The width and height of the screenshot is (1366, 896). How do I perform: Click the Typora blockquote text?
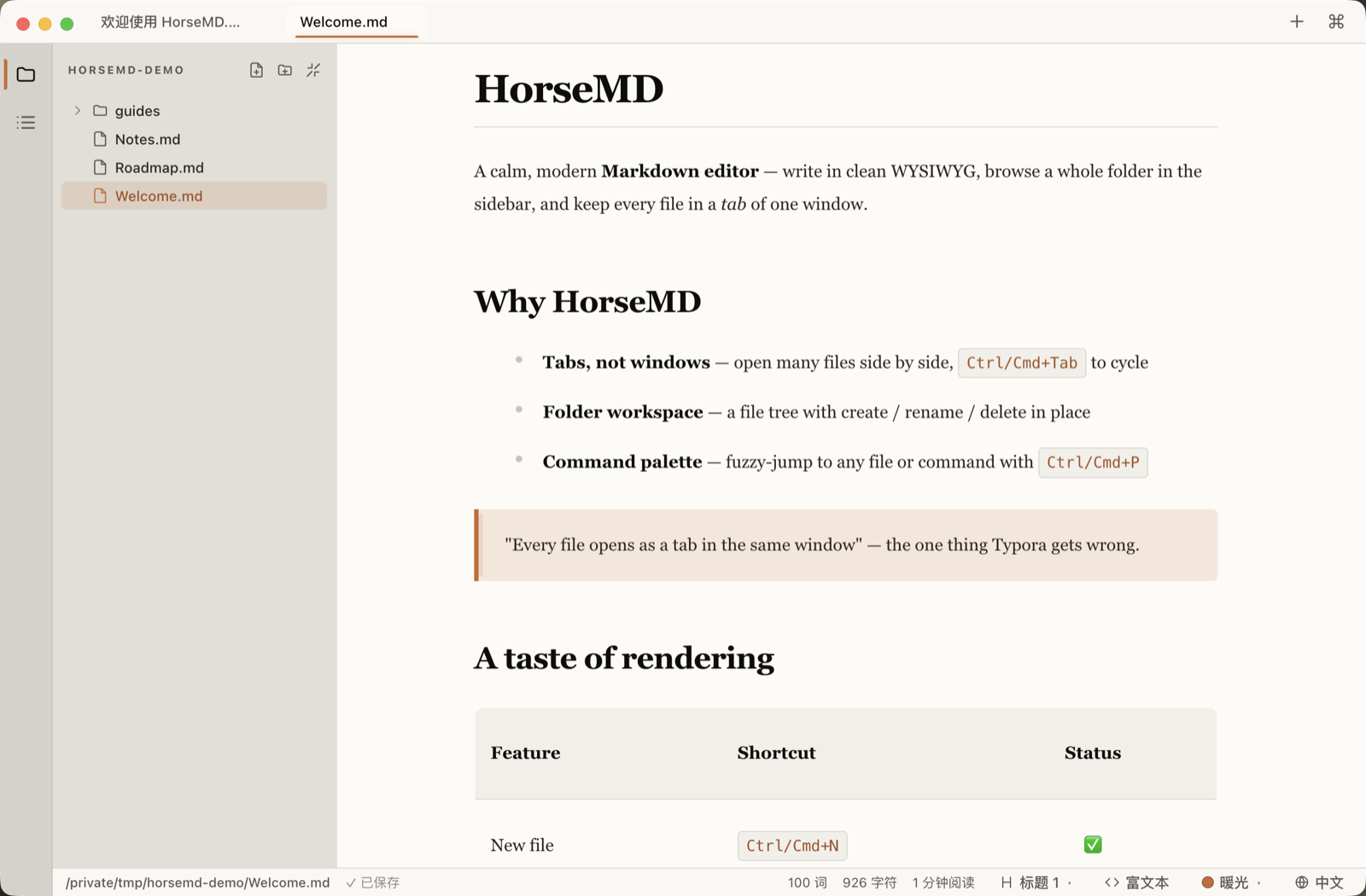[822, 545]
